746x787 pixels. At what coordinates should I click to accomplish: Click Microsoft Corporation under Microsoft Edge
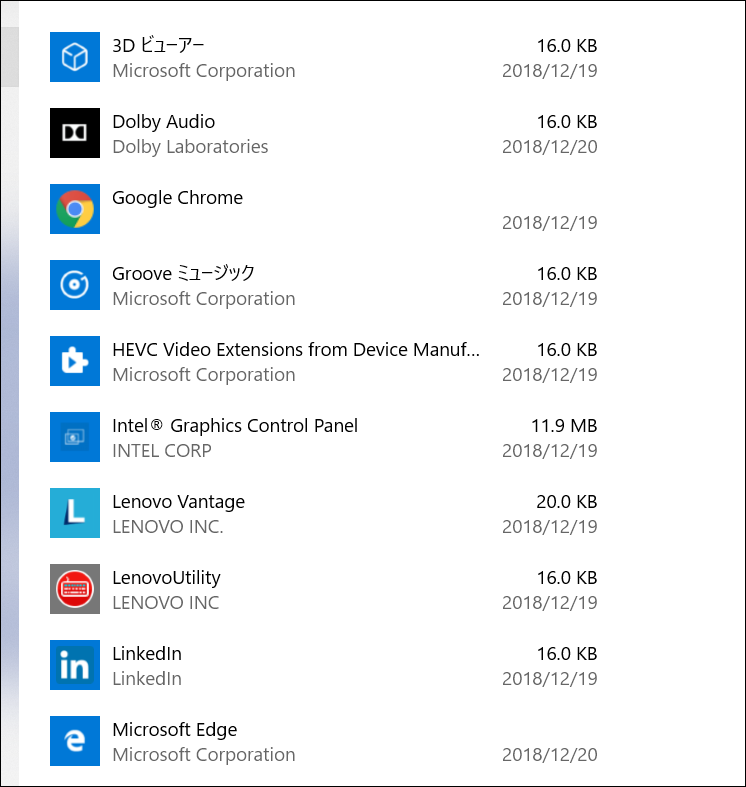(x=204, y=755)
